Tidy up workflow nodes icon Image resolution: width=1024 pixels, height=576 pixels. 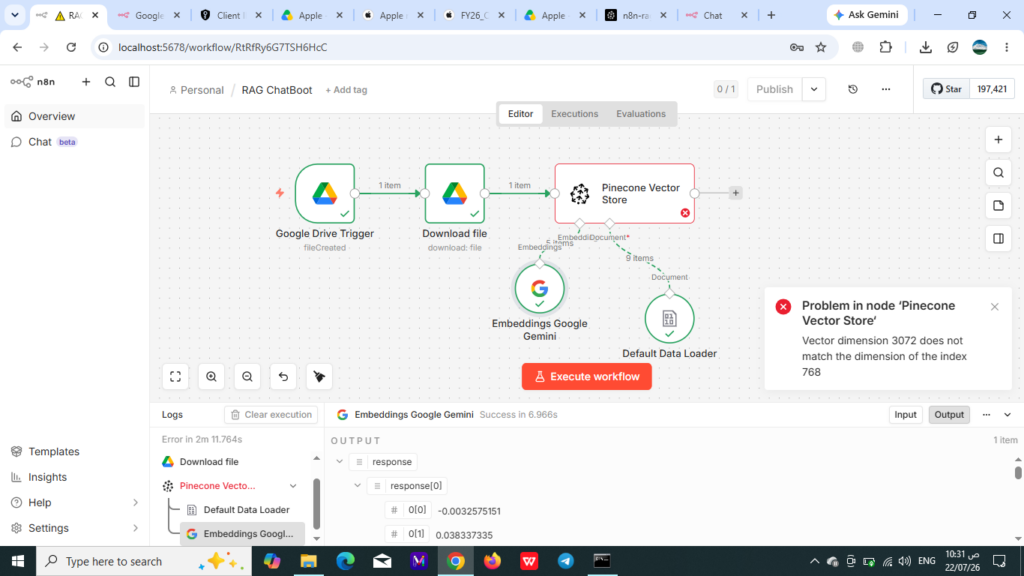pos(319,377)
